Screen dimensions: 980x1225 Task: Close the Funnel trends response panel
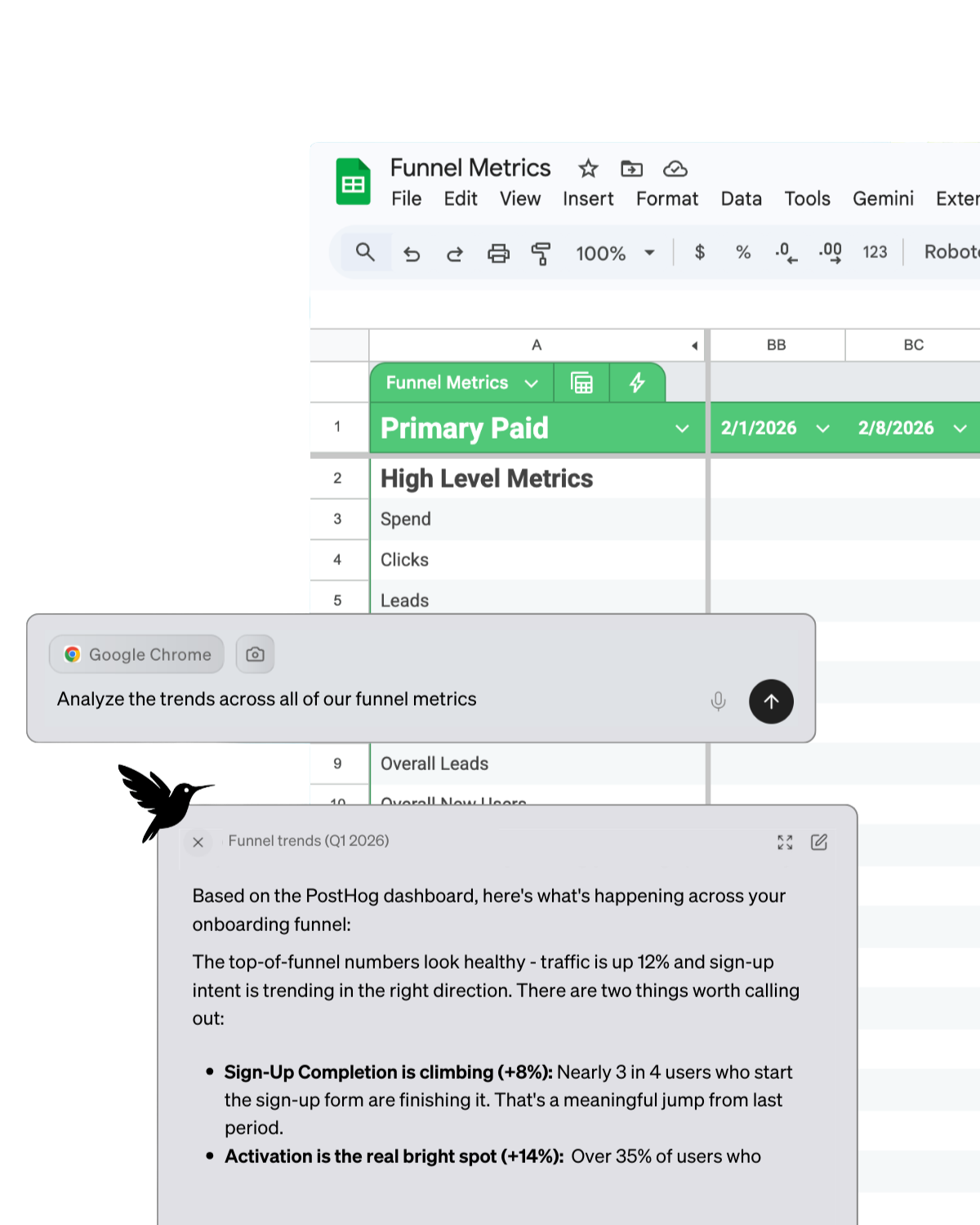(x=198, y=842)
